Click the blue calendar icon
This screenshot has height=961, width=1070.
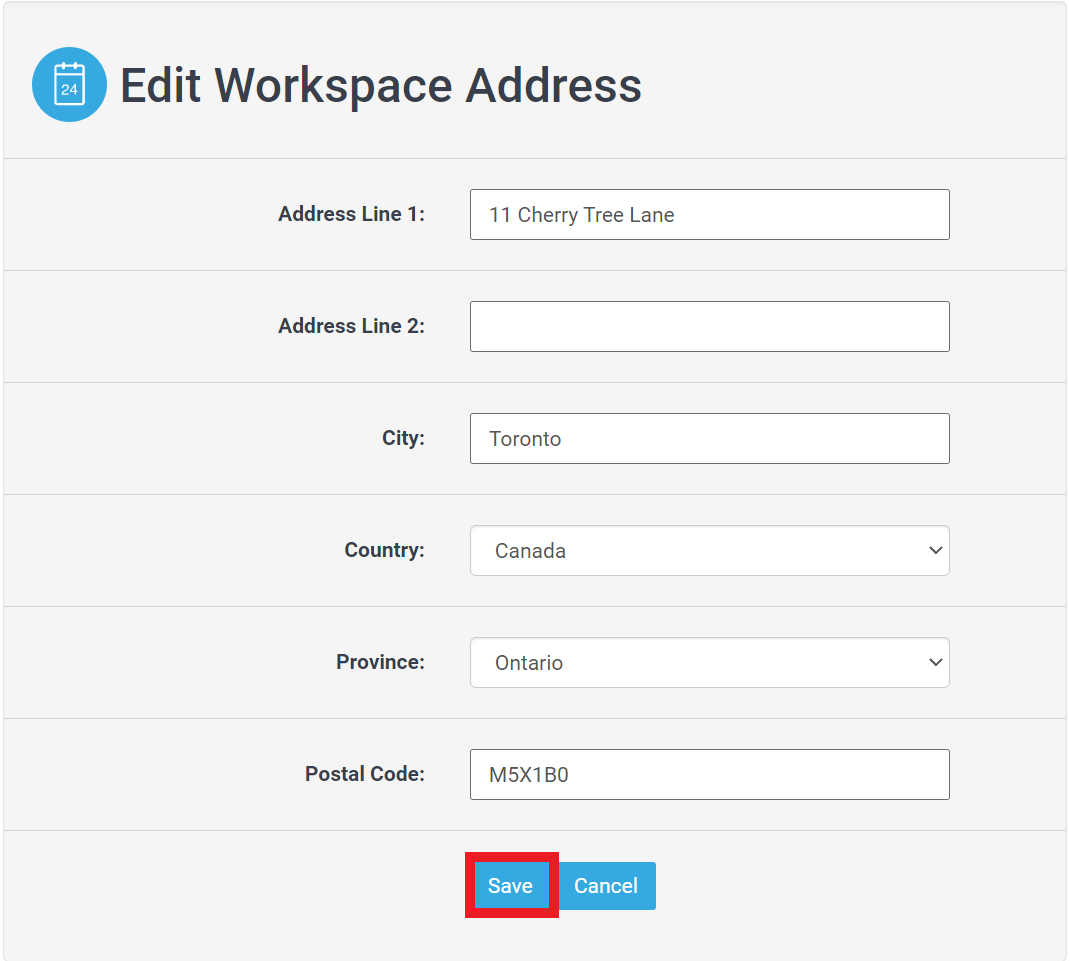click(x=69, y=84)
